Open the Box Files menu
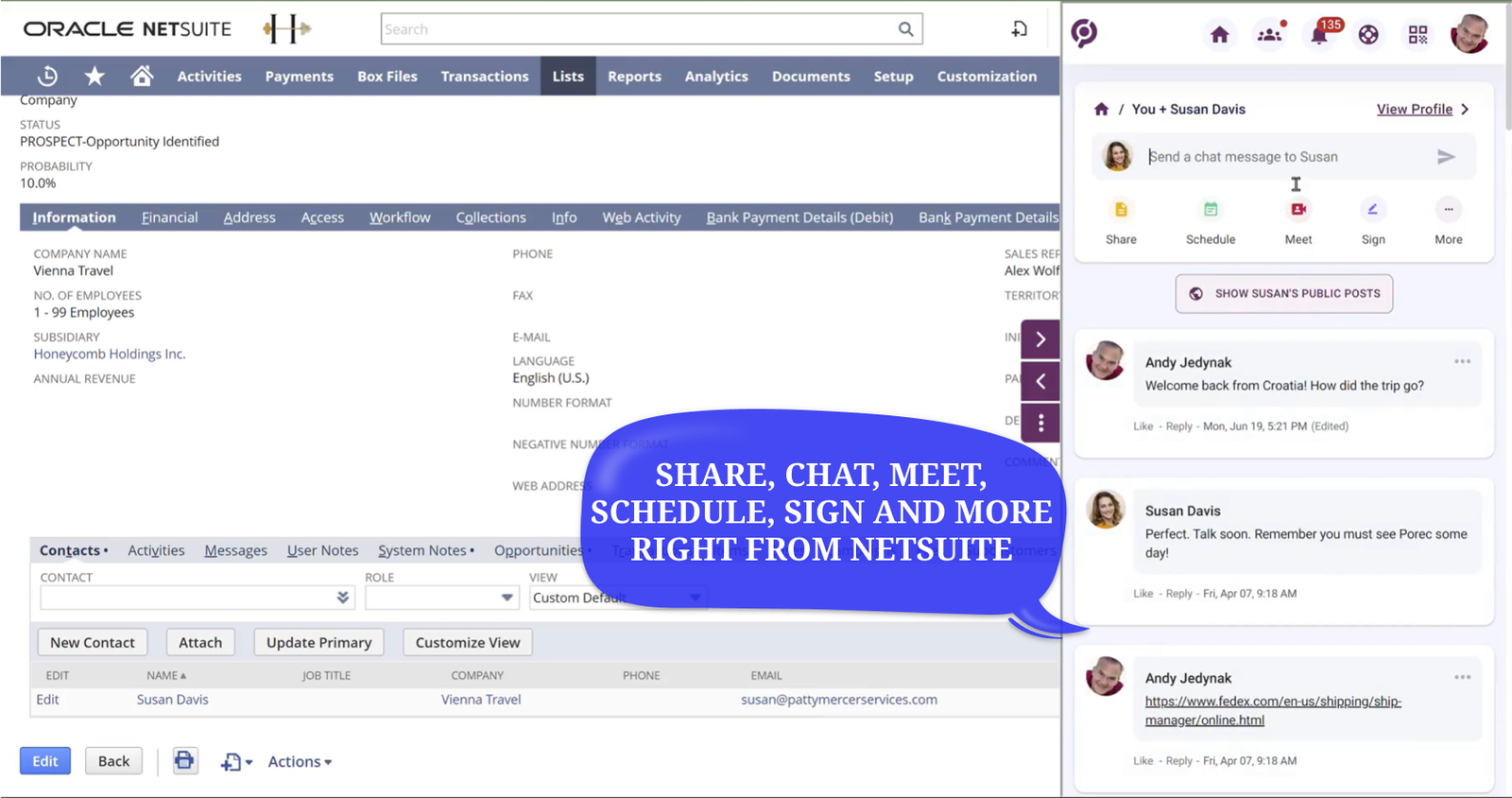 point(387,76)
